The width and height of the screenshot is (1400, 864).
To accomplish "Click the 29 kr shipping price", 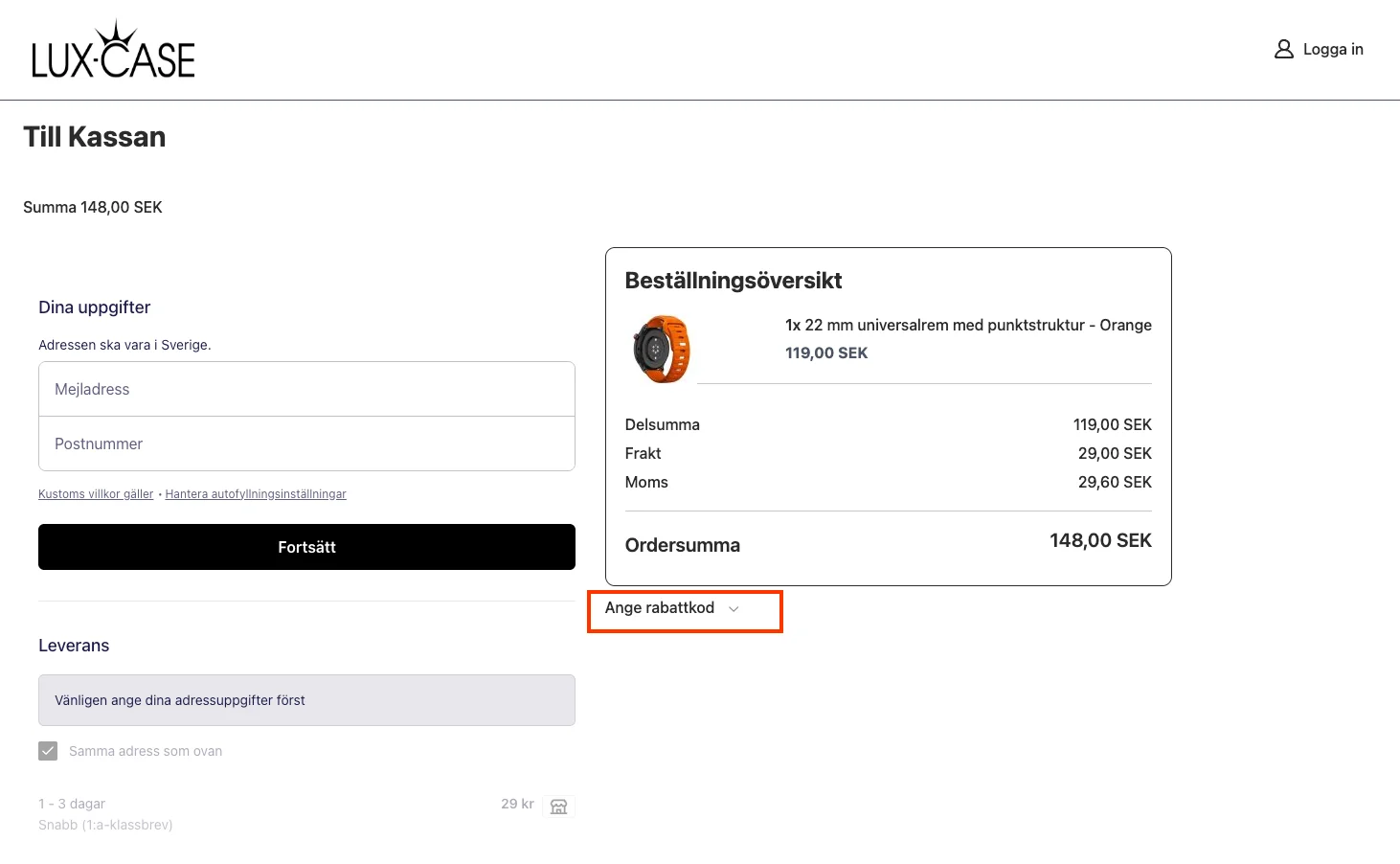I will (x=517, y=804).
